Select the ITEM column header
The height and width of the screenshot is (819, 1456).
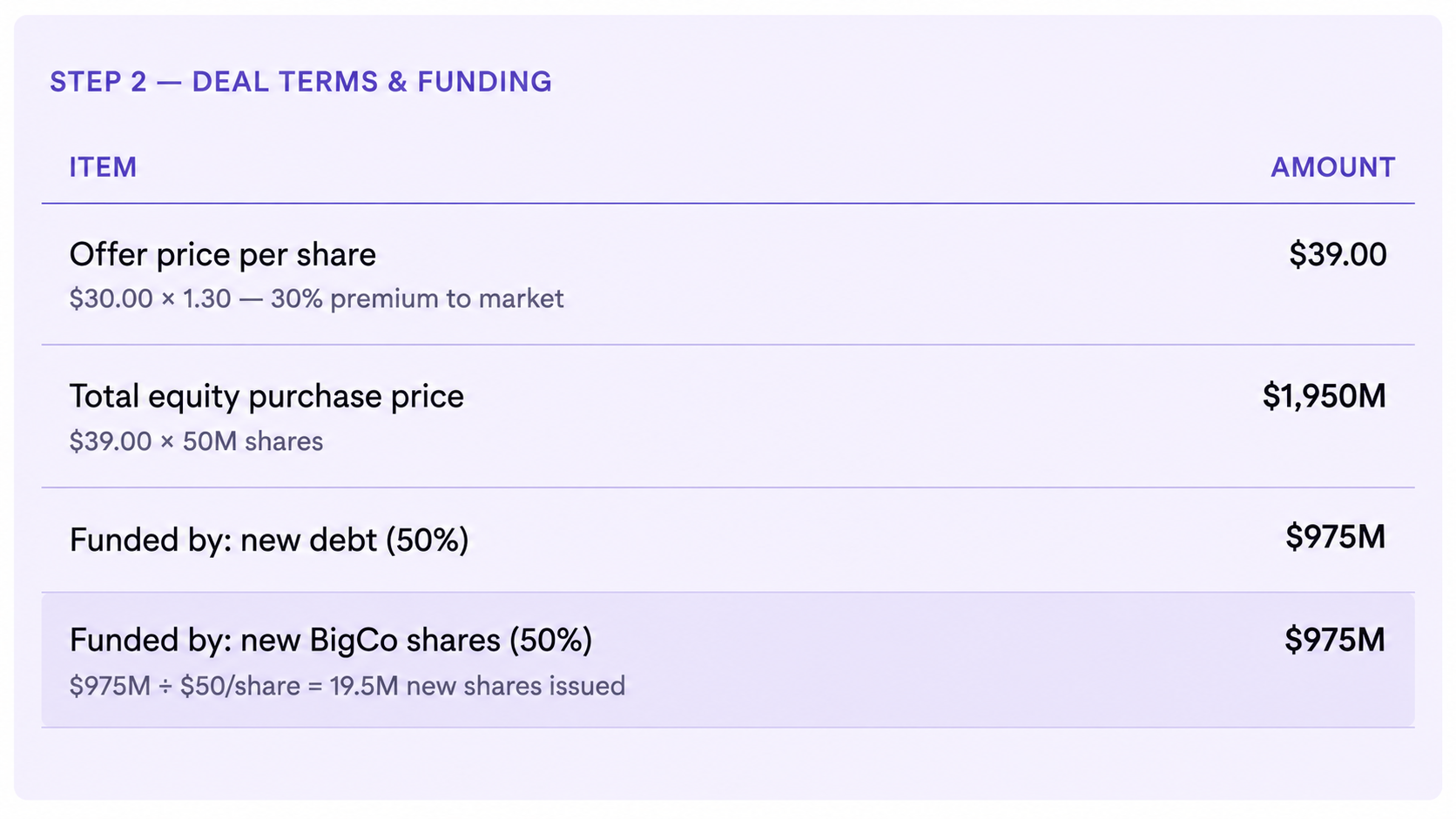[x=103, y=167]
